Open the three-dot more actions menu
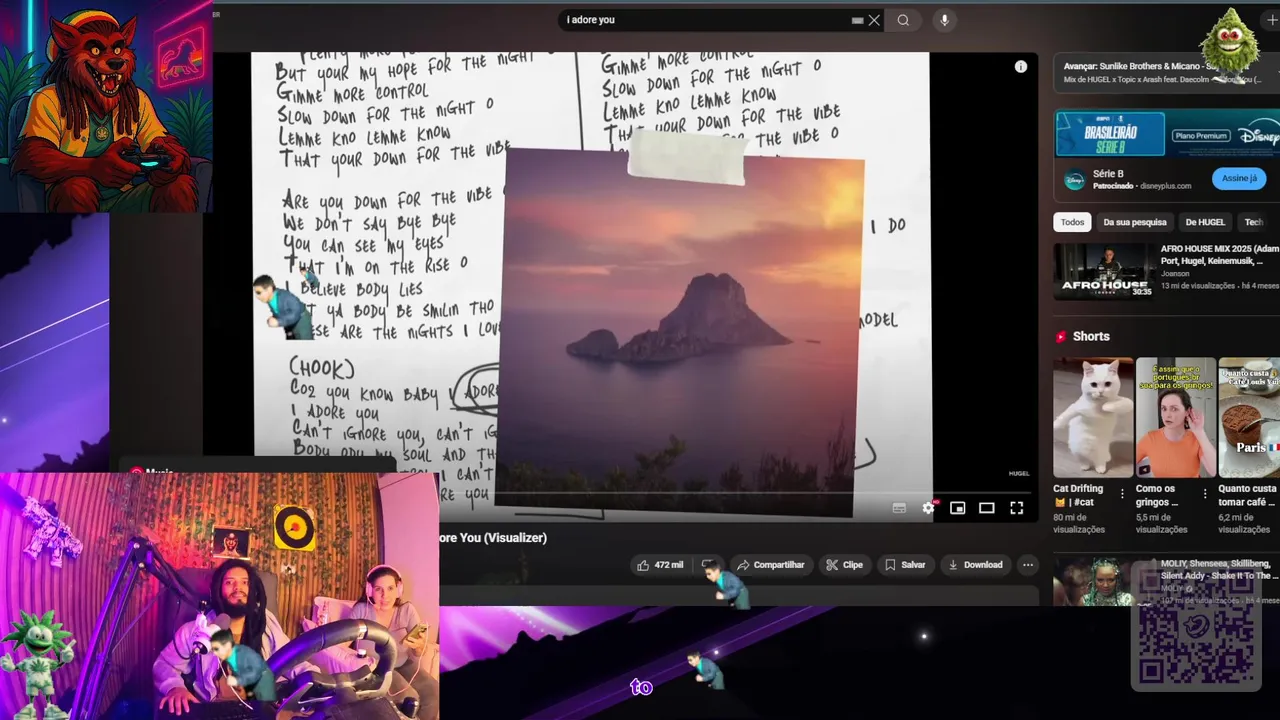Image resolution: width=1280 pixels, height=720 pixels. [x=1027, y=565]
